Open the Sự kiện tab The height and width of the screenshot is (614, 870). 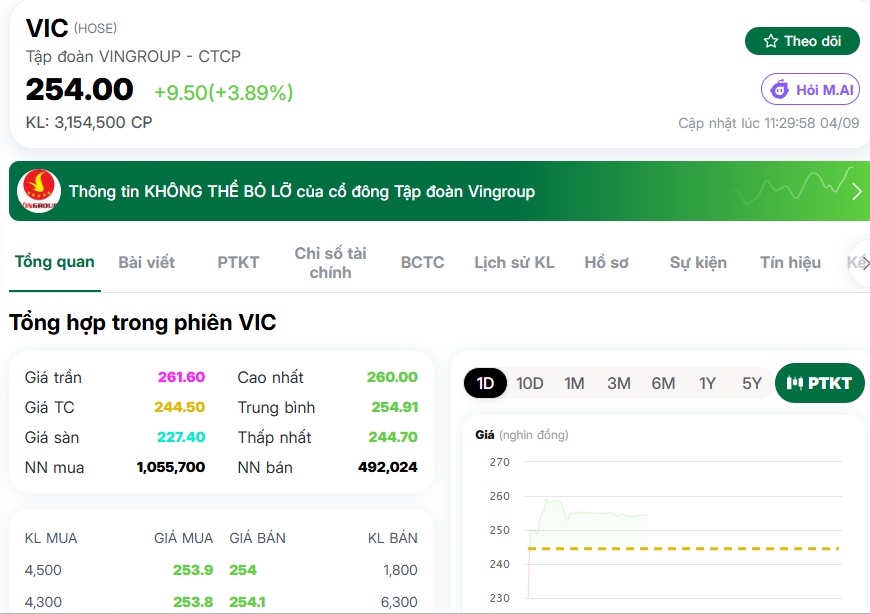coord(698,262)
